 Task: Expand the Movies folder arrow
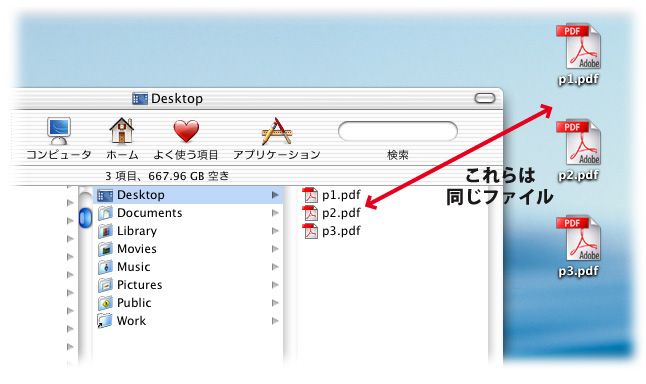[x=275, y=249]
